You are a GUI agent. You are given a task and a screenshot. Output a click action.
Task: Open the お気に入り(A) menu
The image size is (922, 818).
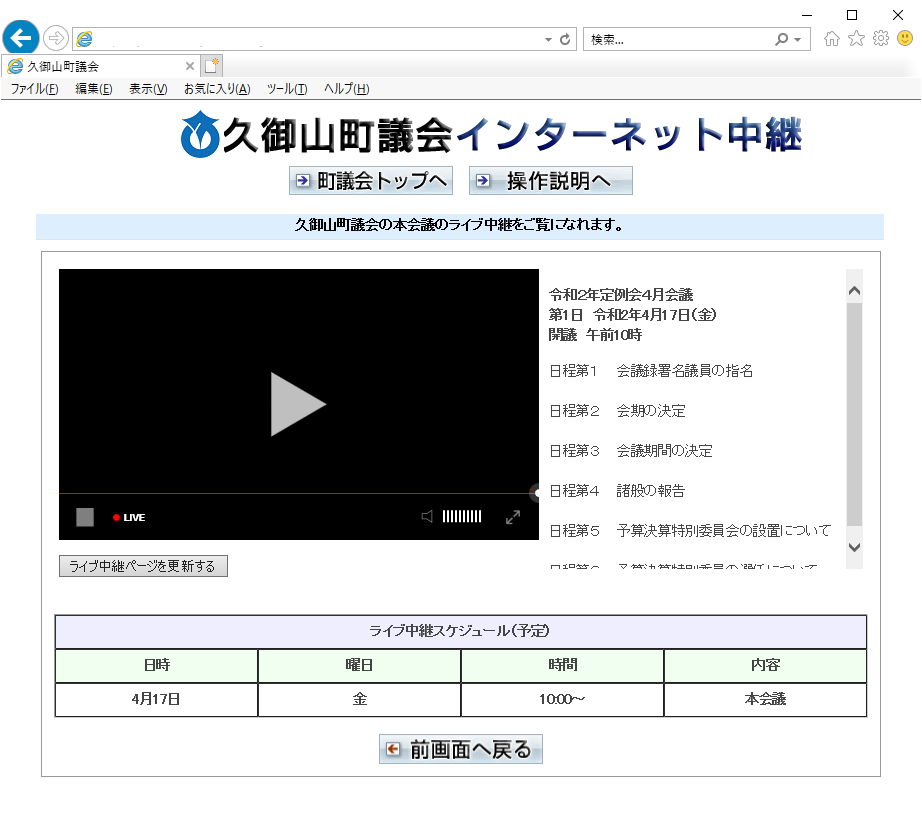pyautogui.click(x=217, y=89)
